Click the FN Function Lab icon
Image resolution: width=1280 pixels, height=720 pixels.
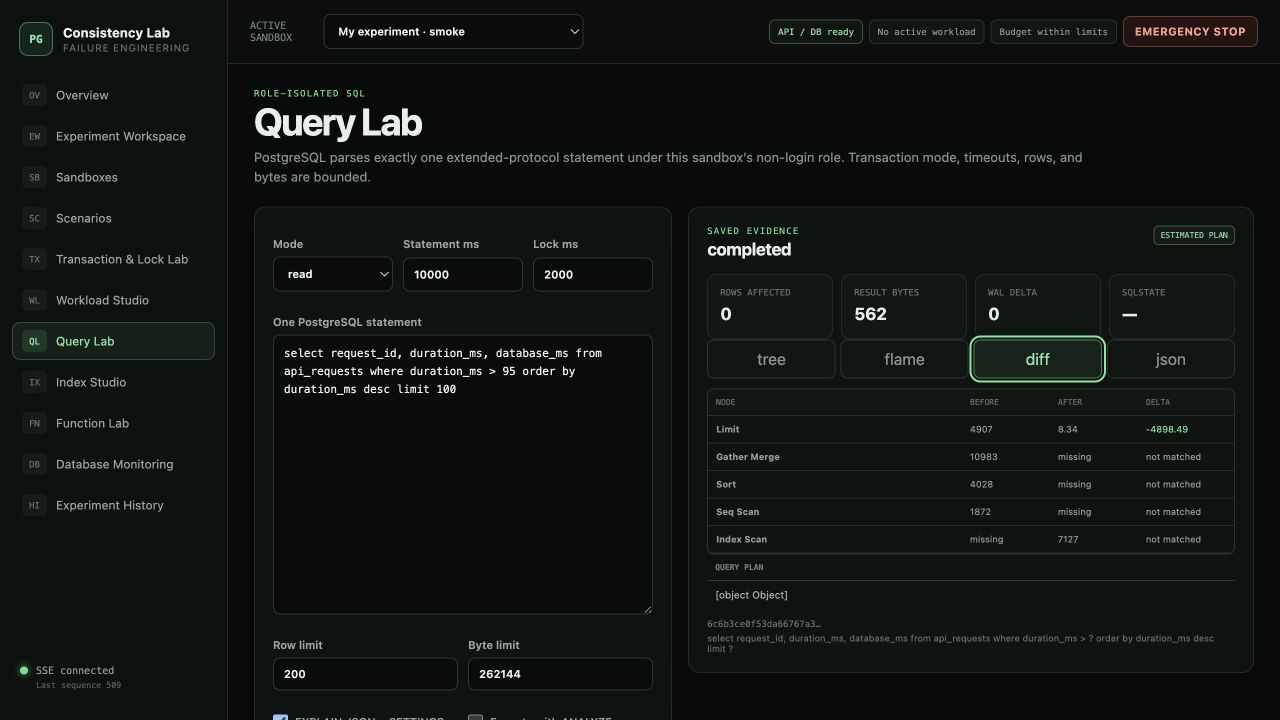pyautogui.click(x=34, y=423)
